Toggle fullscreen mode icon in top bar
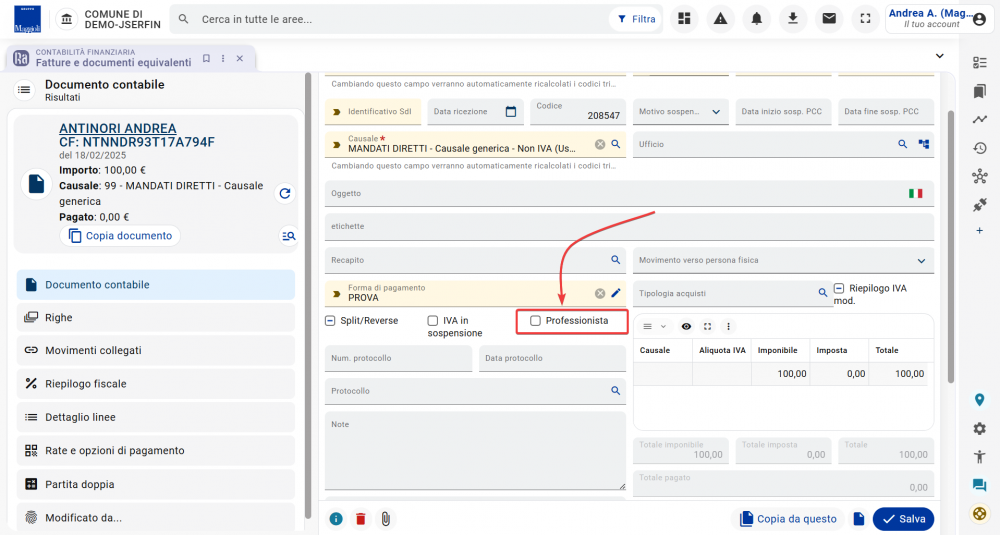This screenshot has width=1000, height=535. [x=865, y=18]
